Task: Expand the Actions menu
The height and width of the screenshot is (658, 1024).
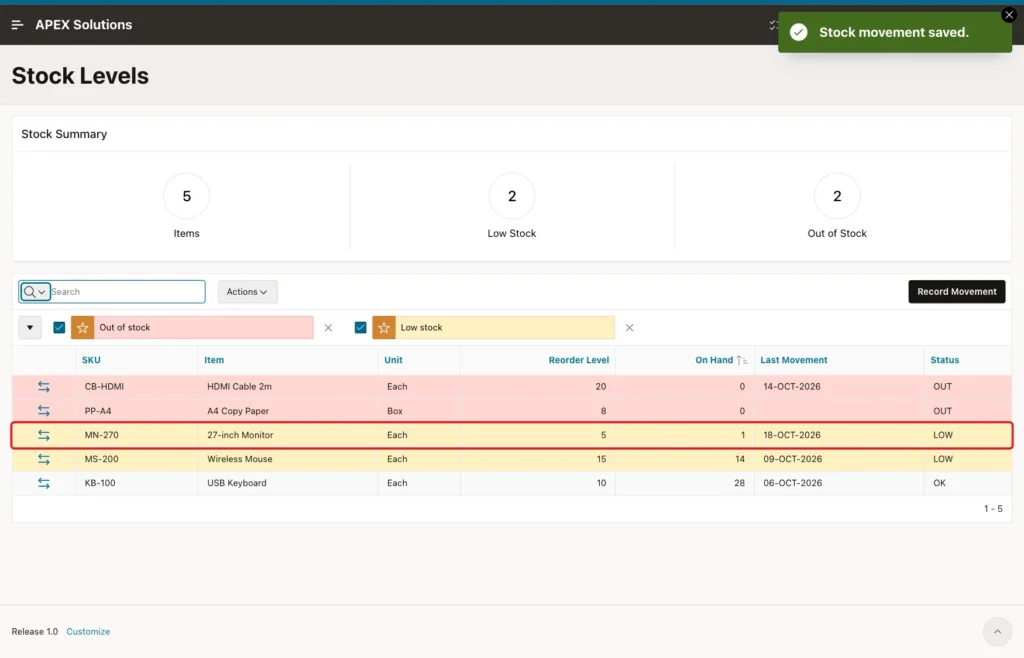Action: 248,292
